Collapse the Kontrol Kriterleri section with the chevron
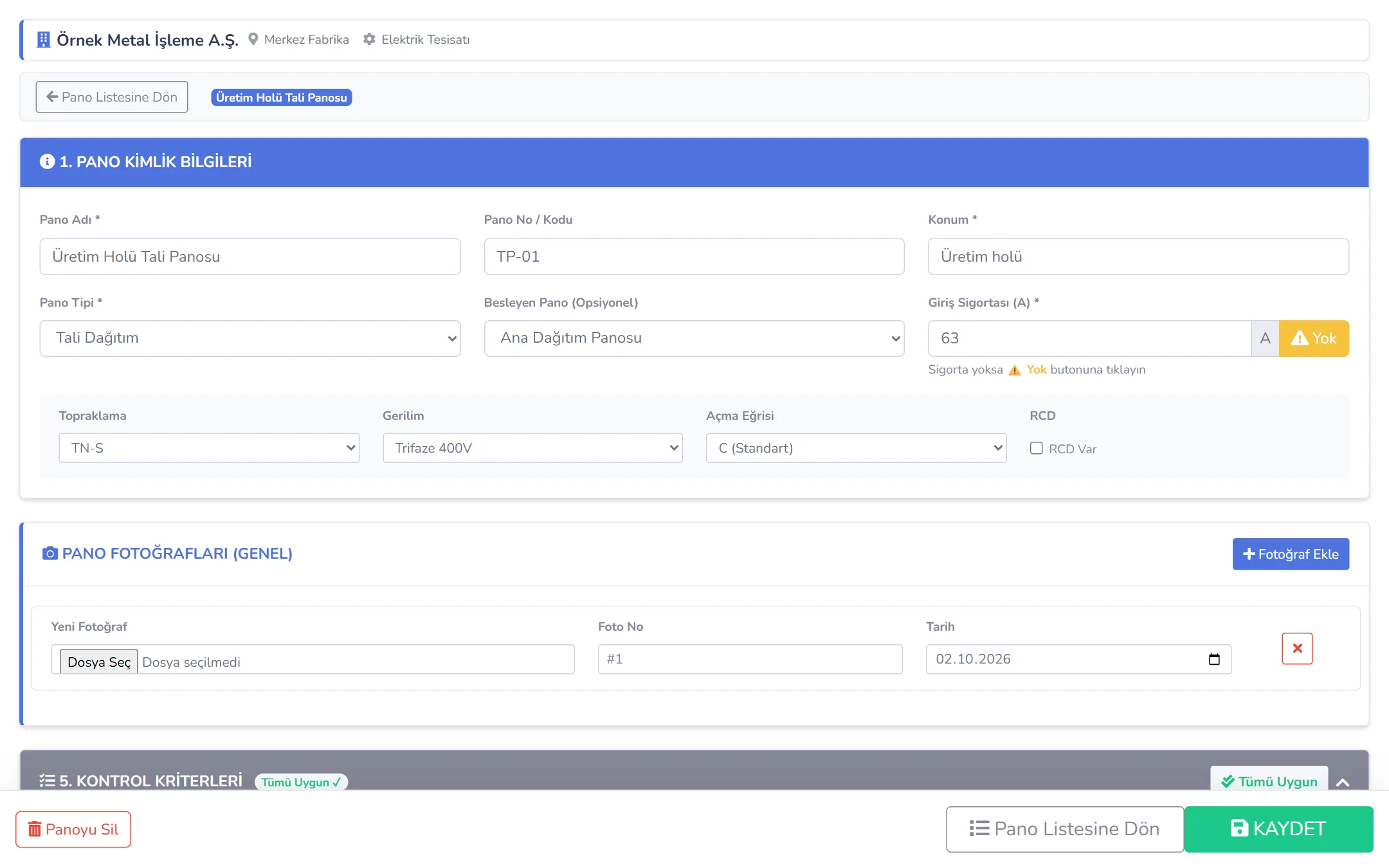This screenshot has height=868, width=1389. [1343, 782]
